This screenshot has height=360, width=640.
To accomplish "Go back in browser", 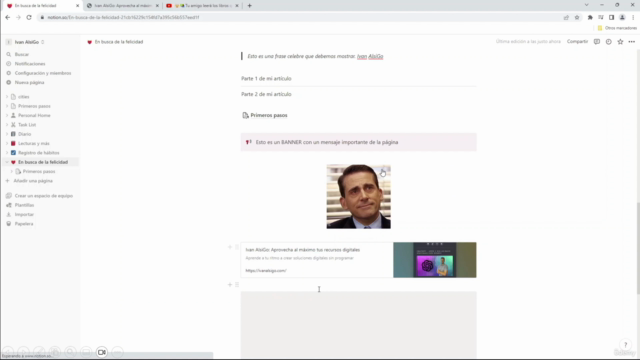I will pos(7,18).
